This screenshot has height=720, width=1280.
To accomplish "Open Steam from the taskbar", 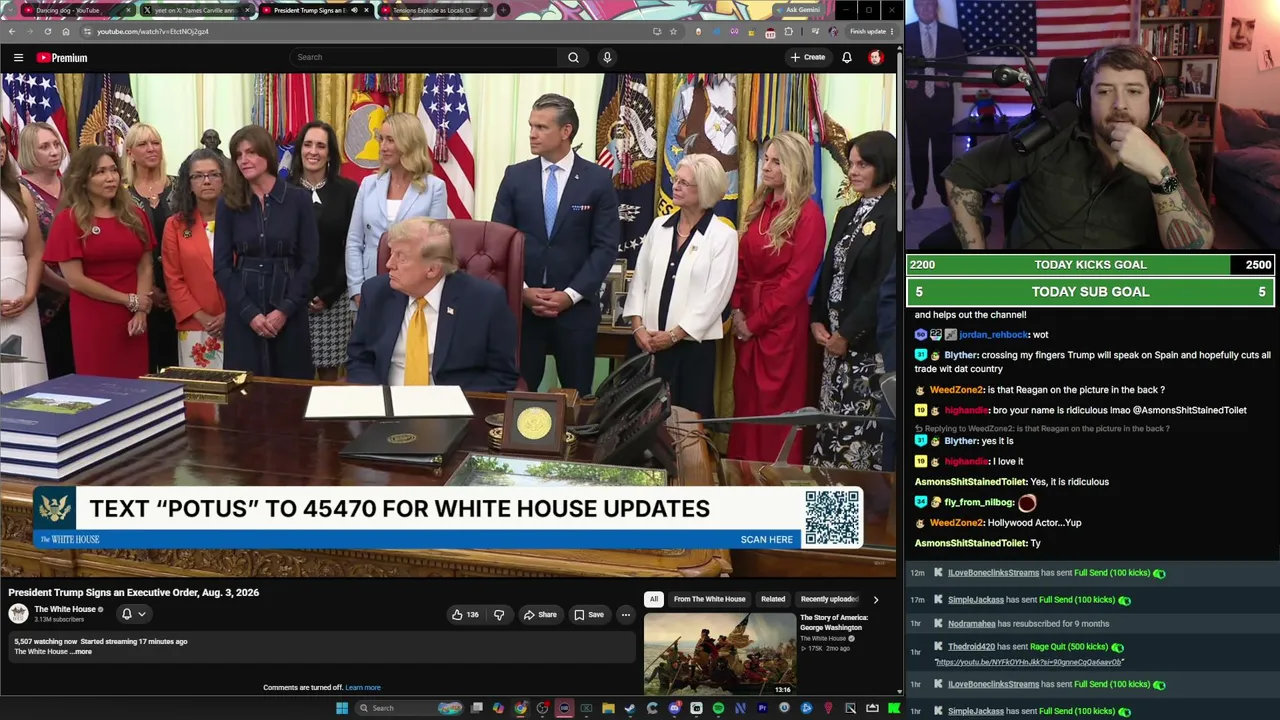I will 630,708.
